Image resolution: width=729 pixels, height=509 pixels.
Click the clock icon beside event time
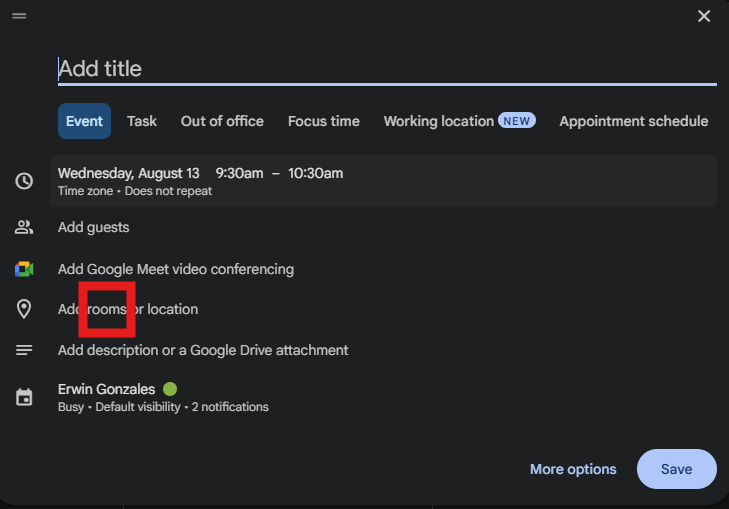(24, 181)
